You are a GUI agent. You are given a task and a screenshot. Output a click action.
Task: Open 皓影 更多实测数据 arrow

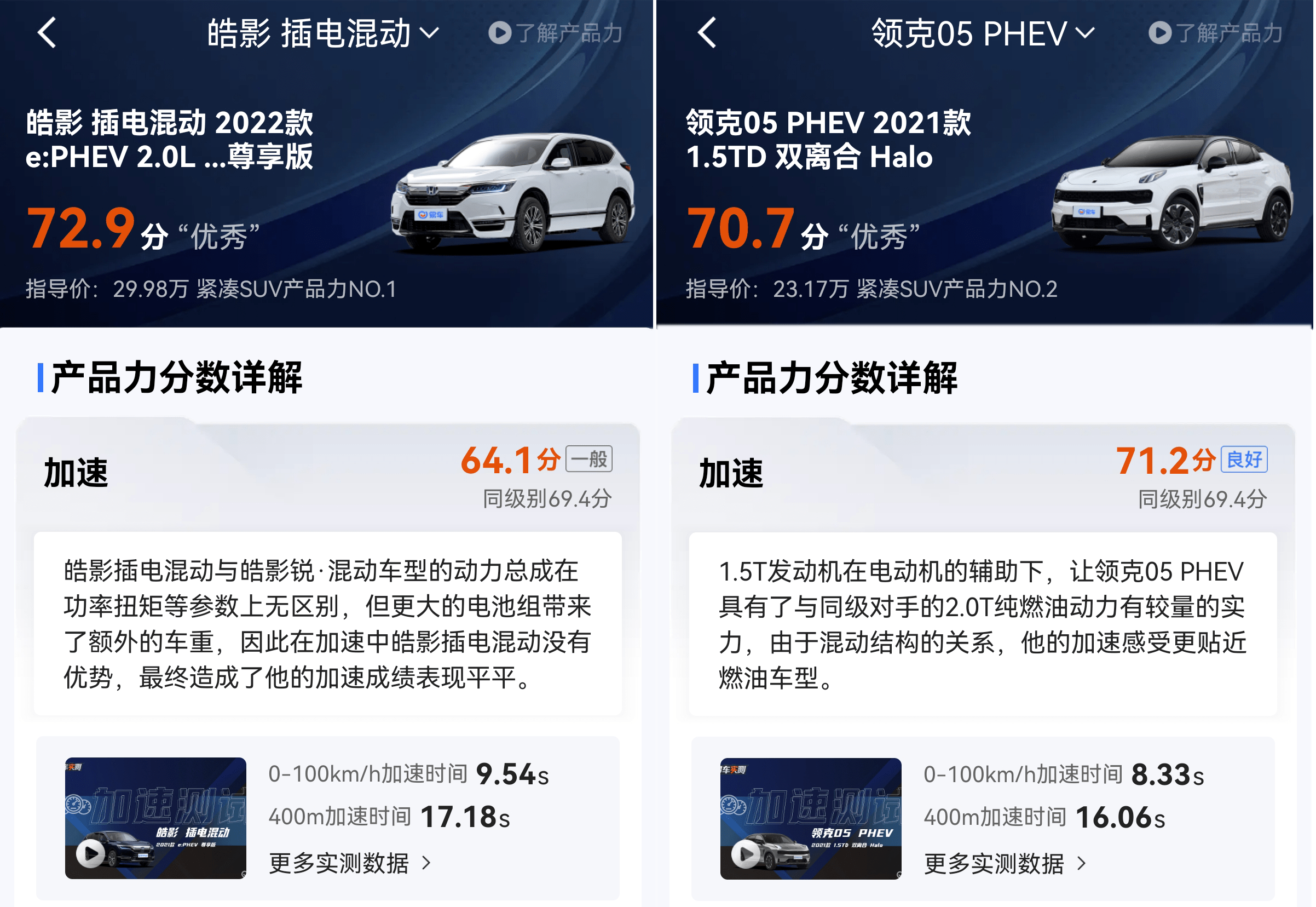426,863
